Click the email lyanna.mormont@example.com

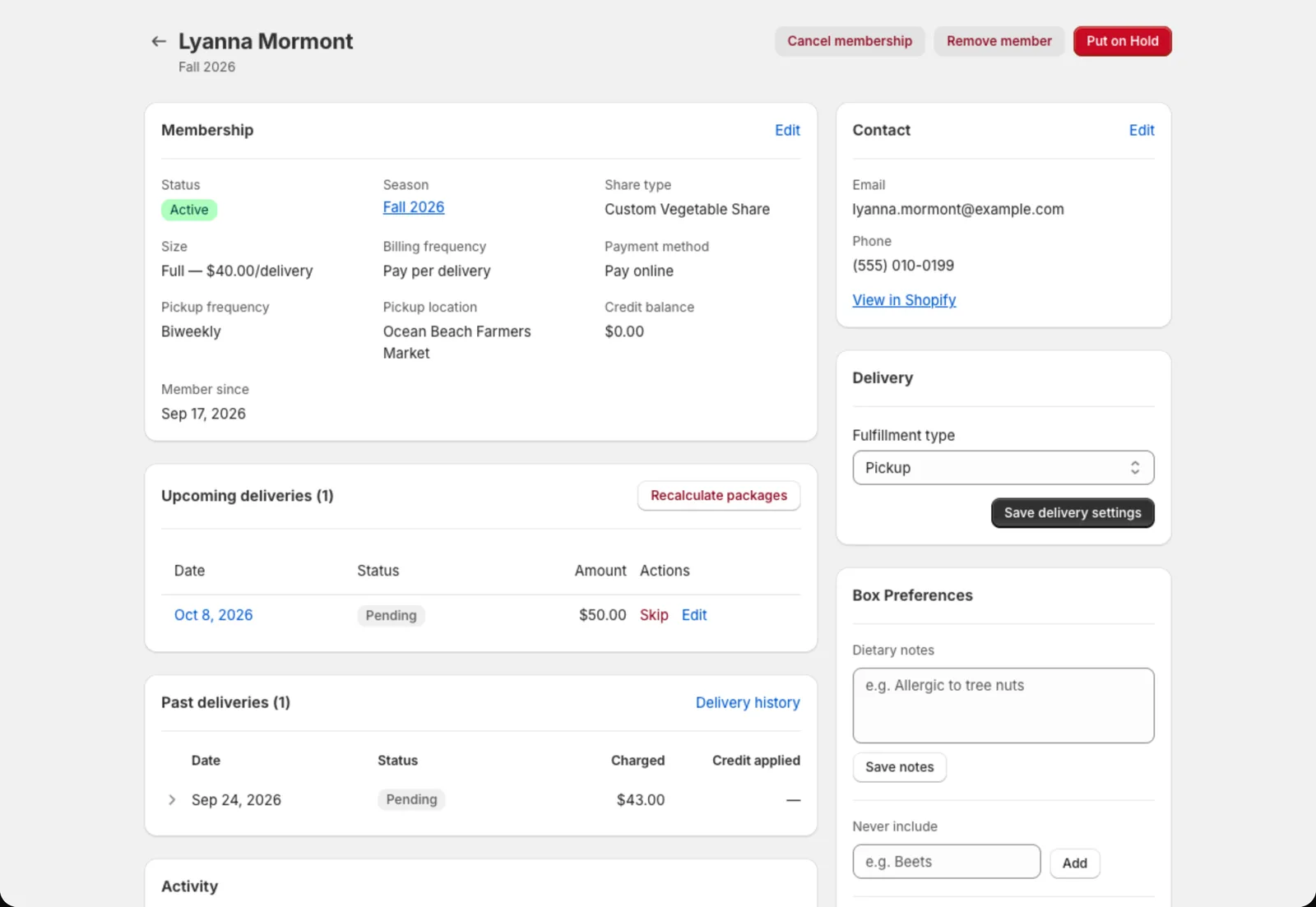[x=958, y=209]
